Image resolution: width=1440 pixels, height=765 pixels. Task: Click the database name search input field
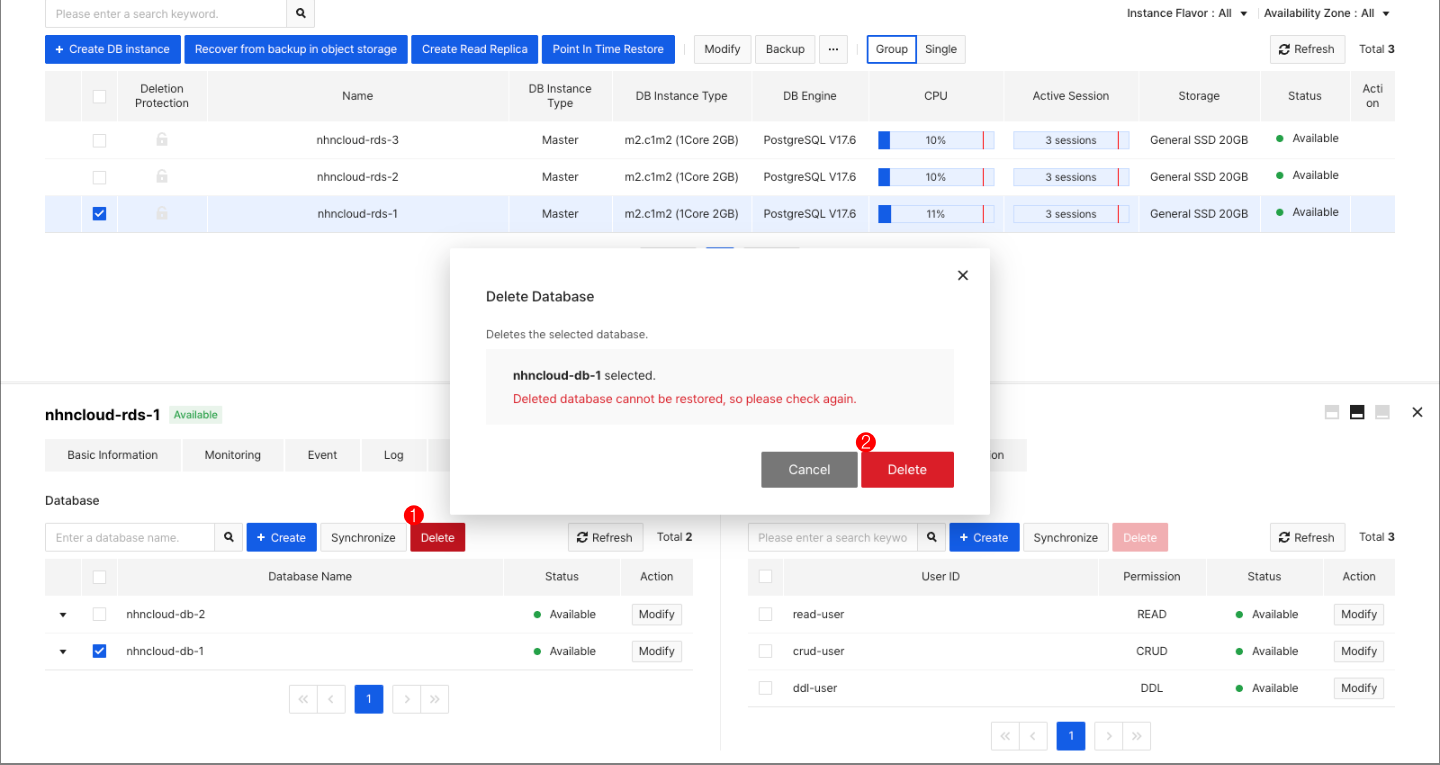click(129, 537)
